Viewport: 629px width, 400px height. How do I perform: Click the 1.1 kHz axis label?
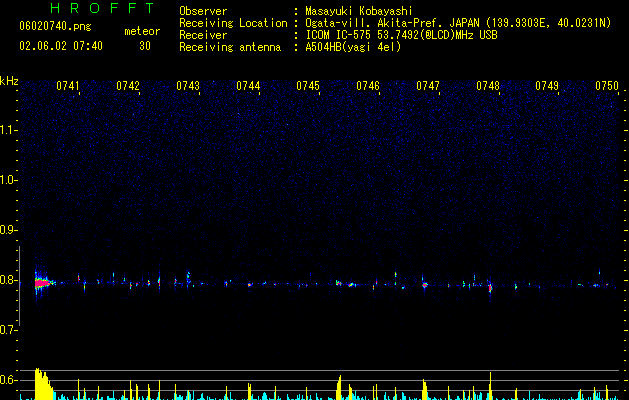click(9, 130)
